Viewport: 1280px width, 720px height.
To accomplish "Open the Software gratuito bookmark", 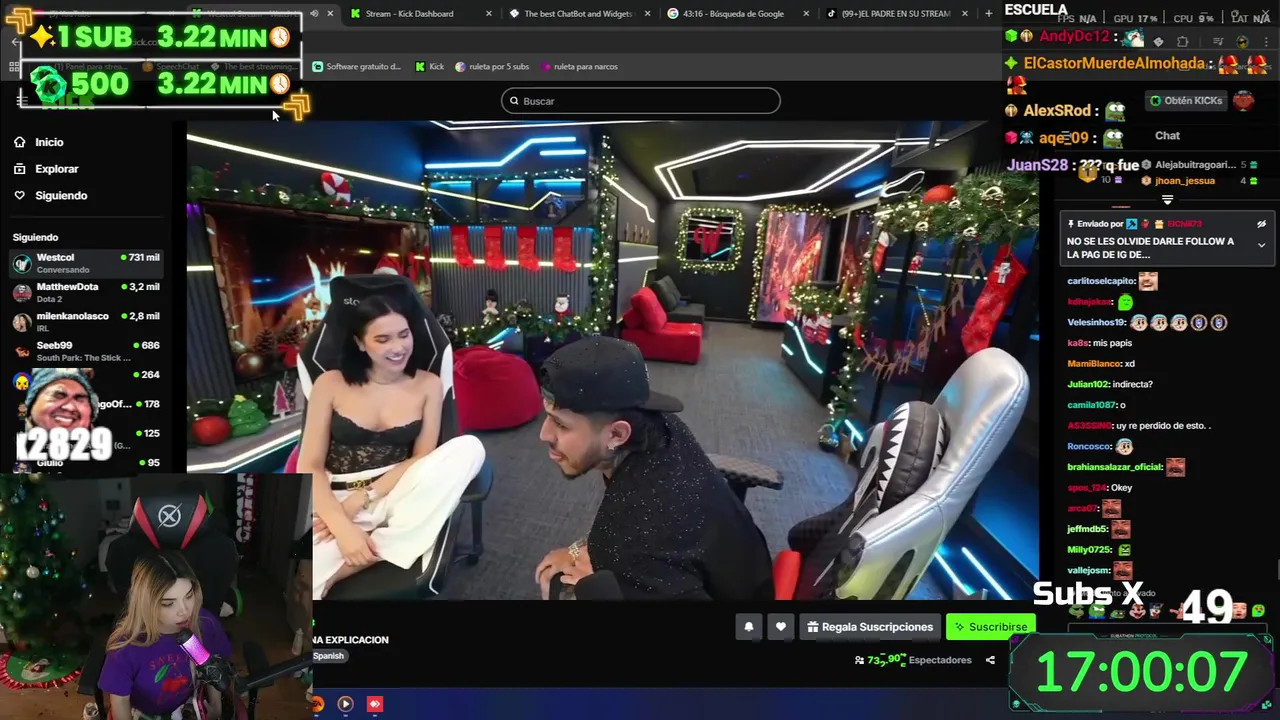I will (x=357, y=67).
